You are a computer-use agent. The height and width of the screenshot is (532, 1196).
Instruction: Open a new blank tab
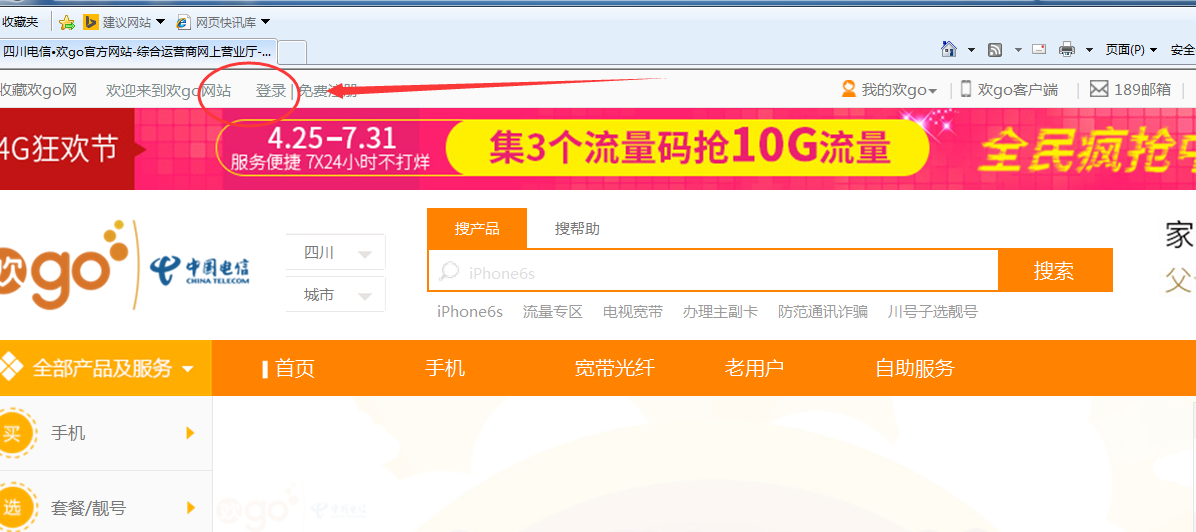[292, 52]
